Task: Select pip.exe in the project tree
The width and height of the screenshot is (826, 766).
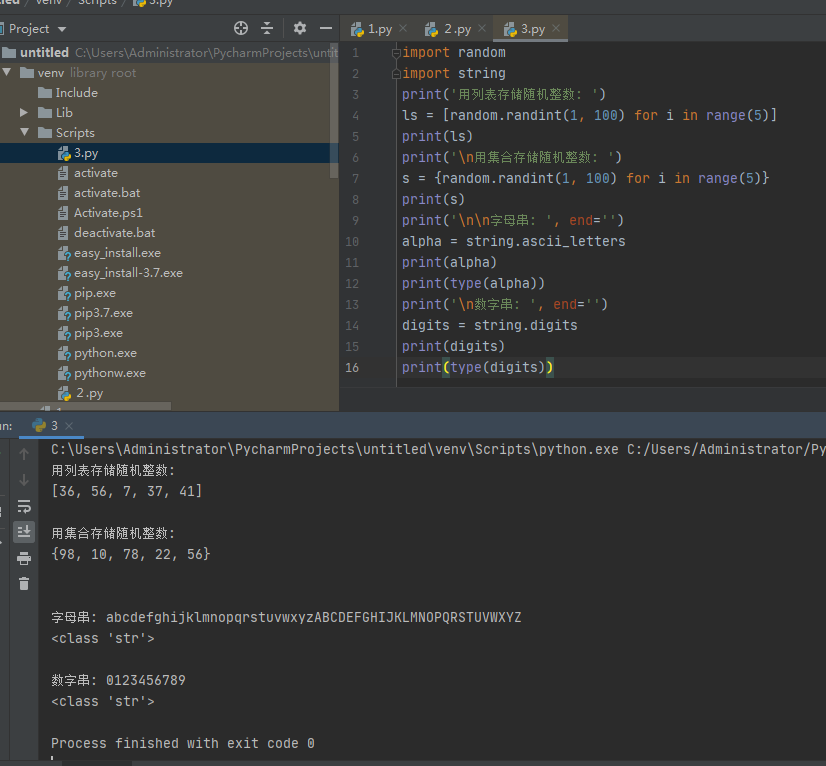Action: pos(94,293)
